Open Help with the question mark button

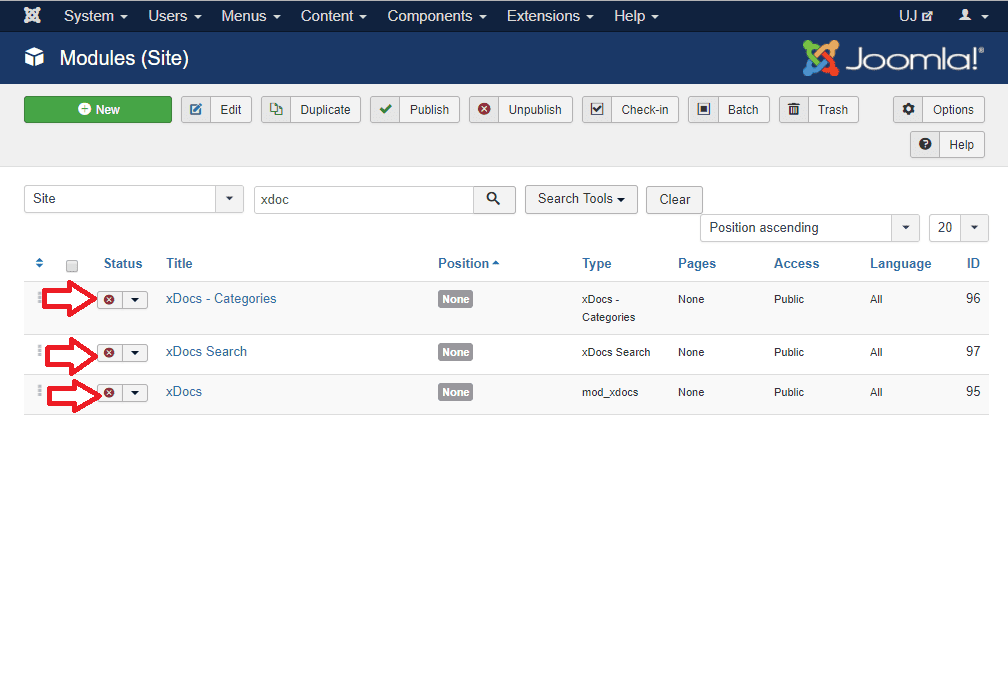pos(947,145)
